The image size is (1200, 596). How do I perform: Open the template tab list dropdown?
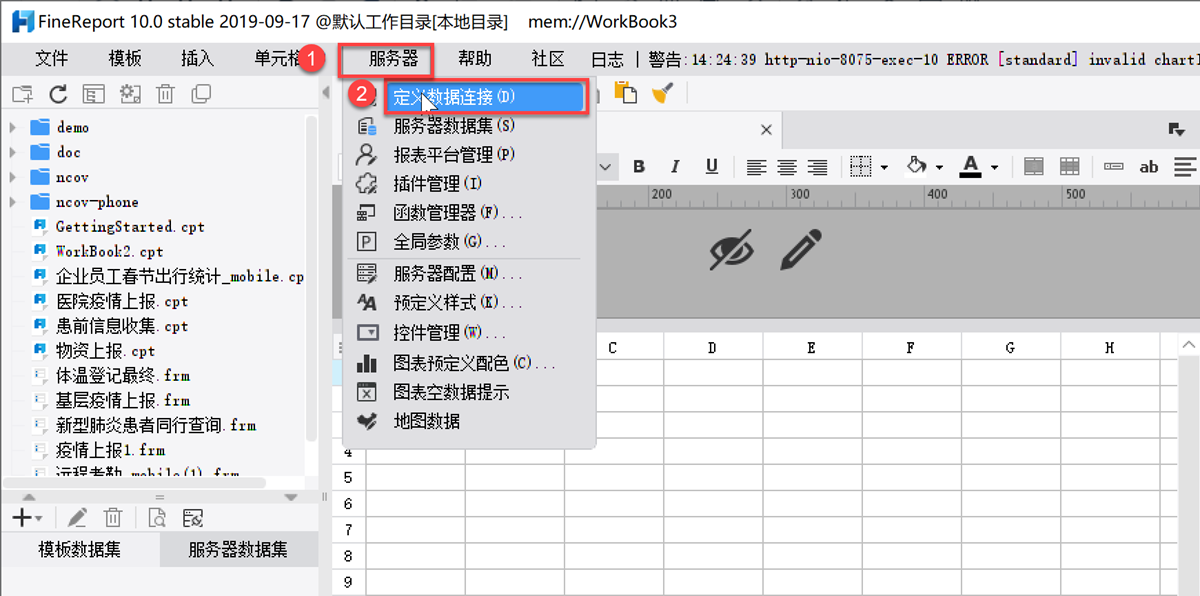tap(1176, 129)
